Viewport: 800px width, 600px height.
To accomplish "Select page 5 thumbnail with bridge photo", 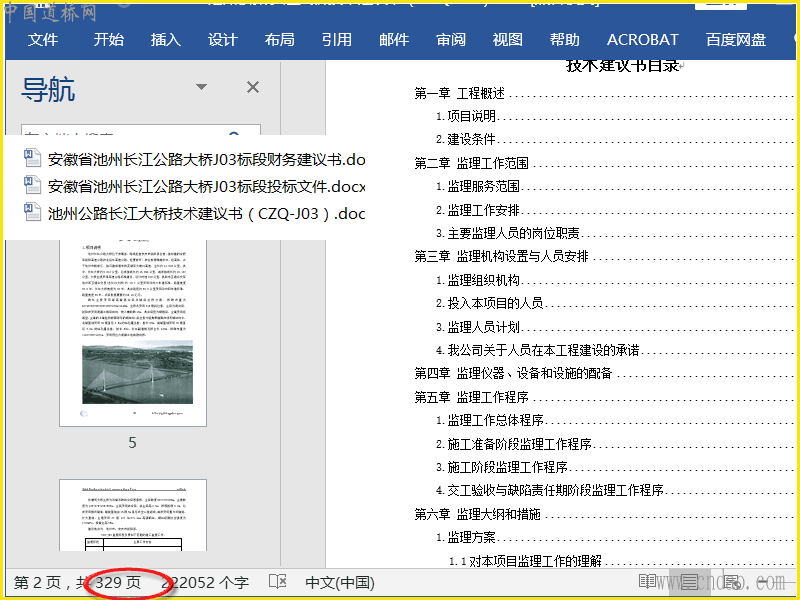I will click(133, 333).
